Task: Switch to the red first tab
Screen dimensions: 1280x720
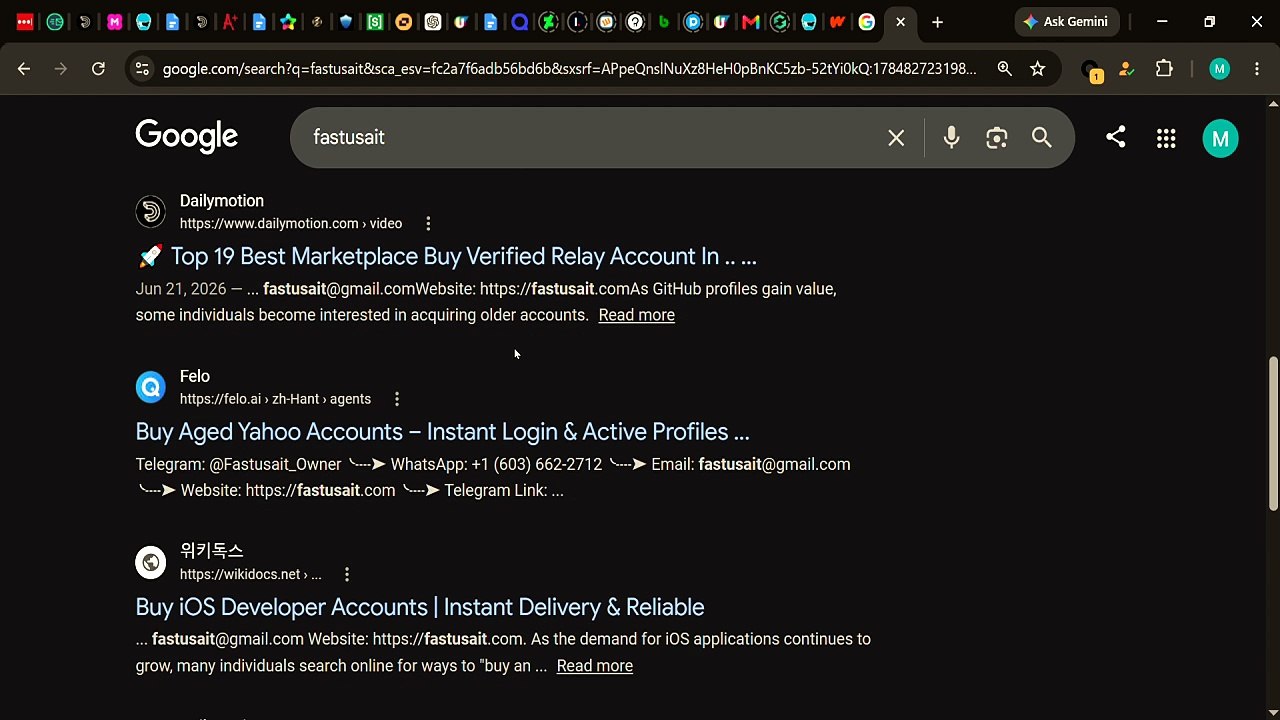Action: 25,22
